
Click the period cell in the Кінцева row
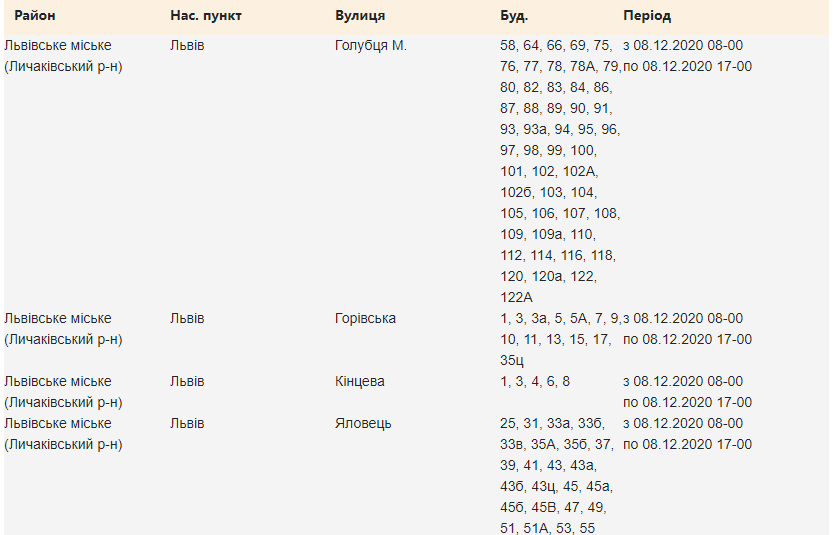[687, 392]
